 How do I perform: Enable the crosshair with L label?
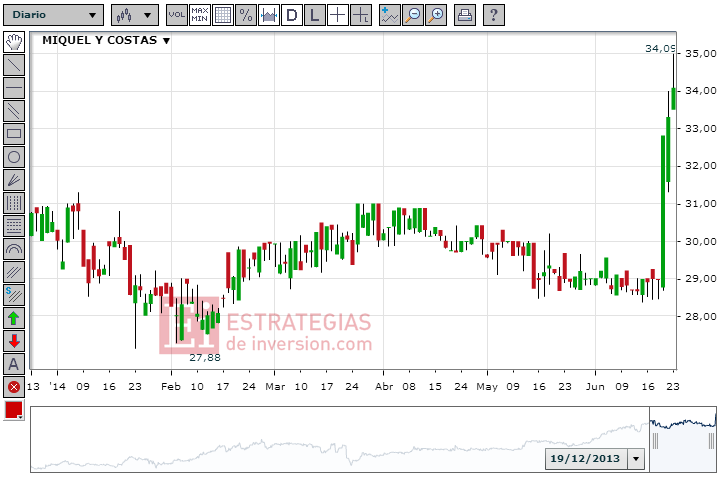click(360, 15)
